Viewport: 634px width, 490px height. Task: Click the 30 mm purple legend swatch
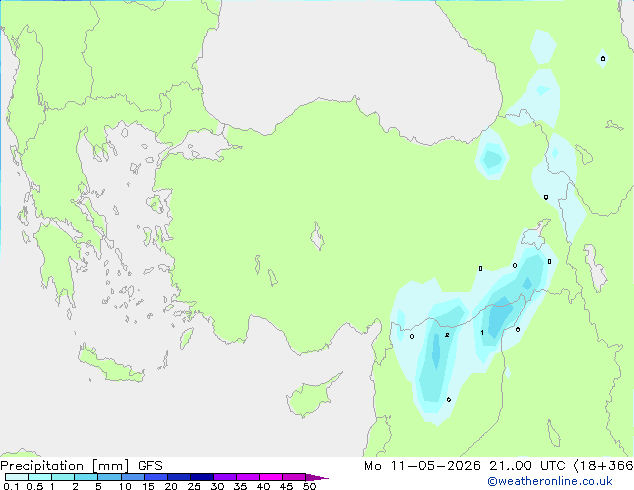[225, 477]
